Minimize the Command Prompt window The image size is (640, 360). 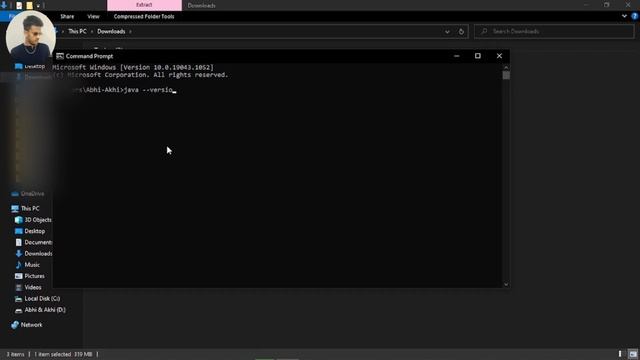(456, 56)
